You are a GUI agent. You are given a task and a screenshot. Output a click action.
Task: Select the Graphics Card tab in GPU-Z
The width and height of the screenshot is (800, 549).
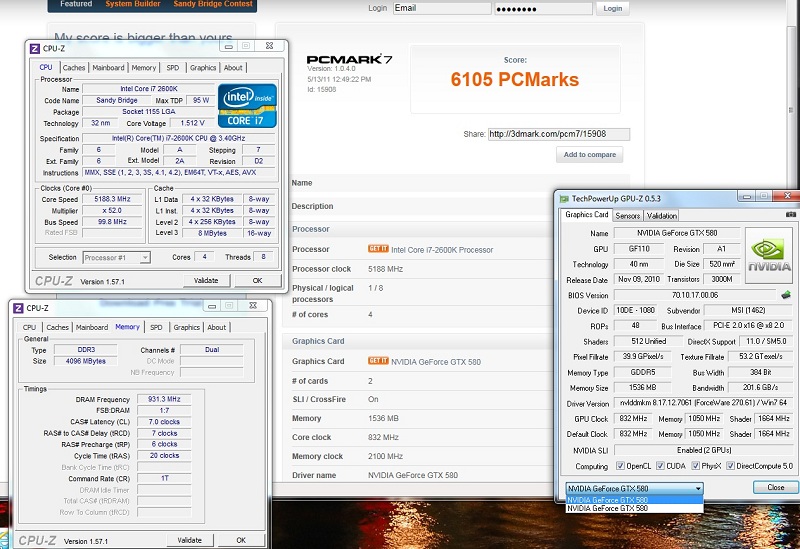(x=587, y=215)
